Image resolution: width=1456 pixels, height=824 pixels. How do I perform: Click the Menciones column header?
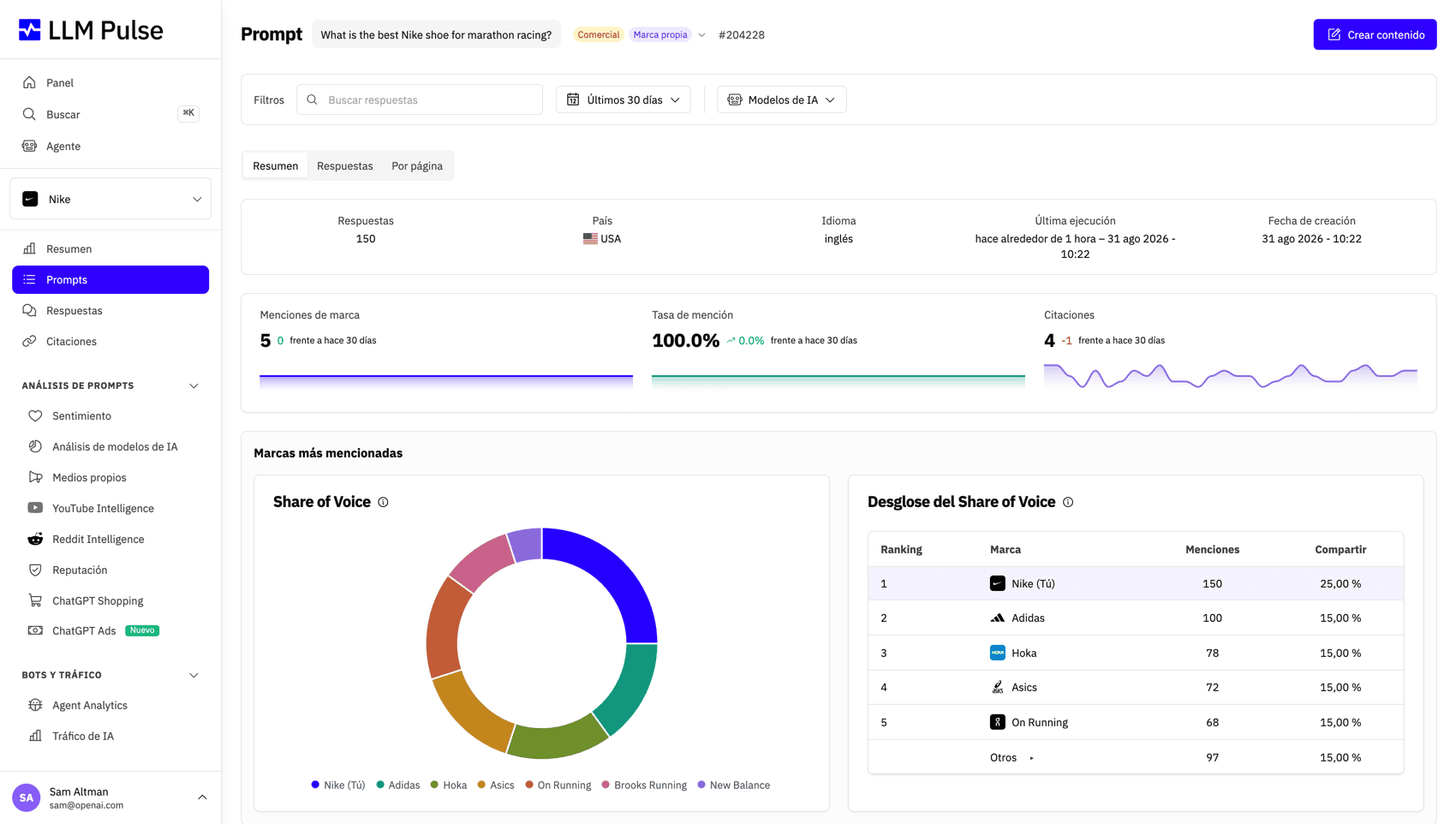[x=1212, y=549]
